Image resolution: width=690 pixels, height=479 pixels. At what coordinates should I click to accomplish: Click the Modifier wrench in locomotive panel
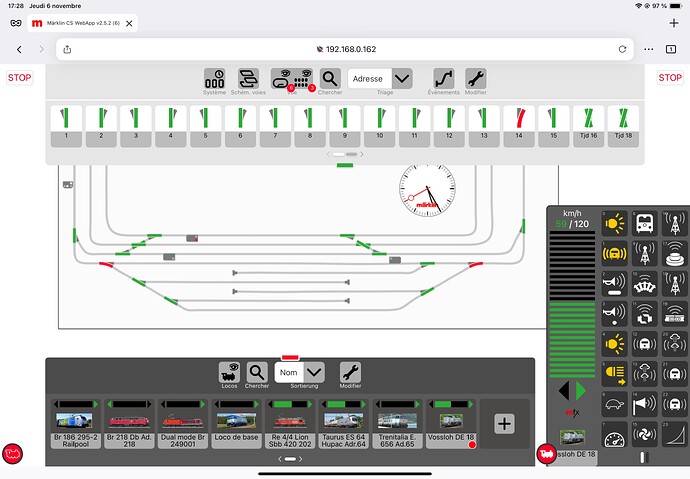[x=350, y=373]
